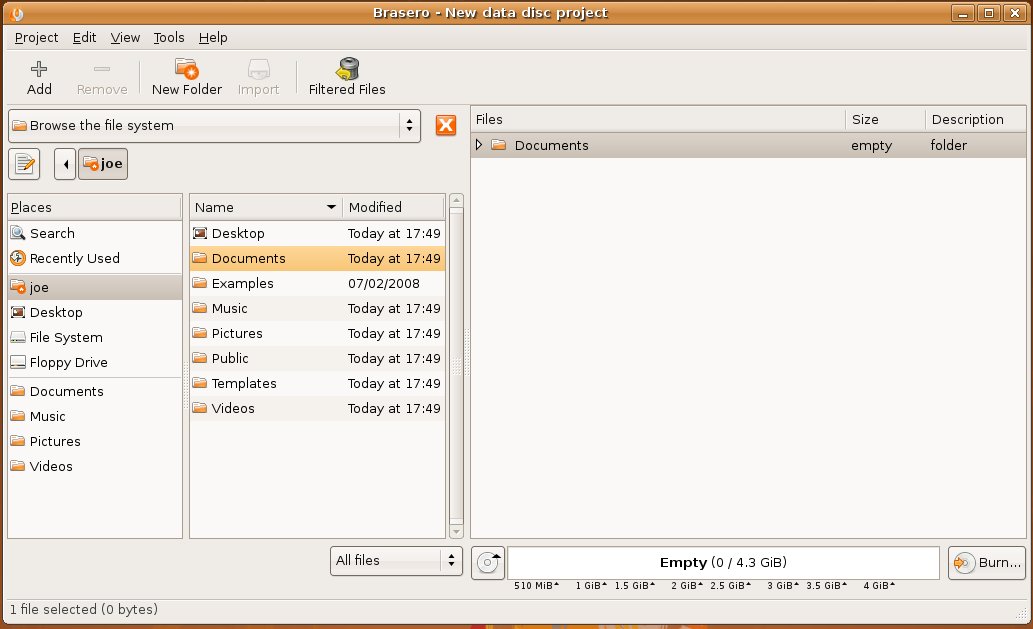
Task: Click the Places column header
Action: pyautogui.click(x=95, y=207)
